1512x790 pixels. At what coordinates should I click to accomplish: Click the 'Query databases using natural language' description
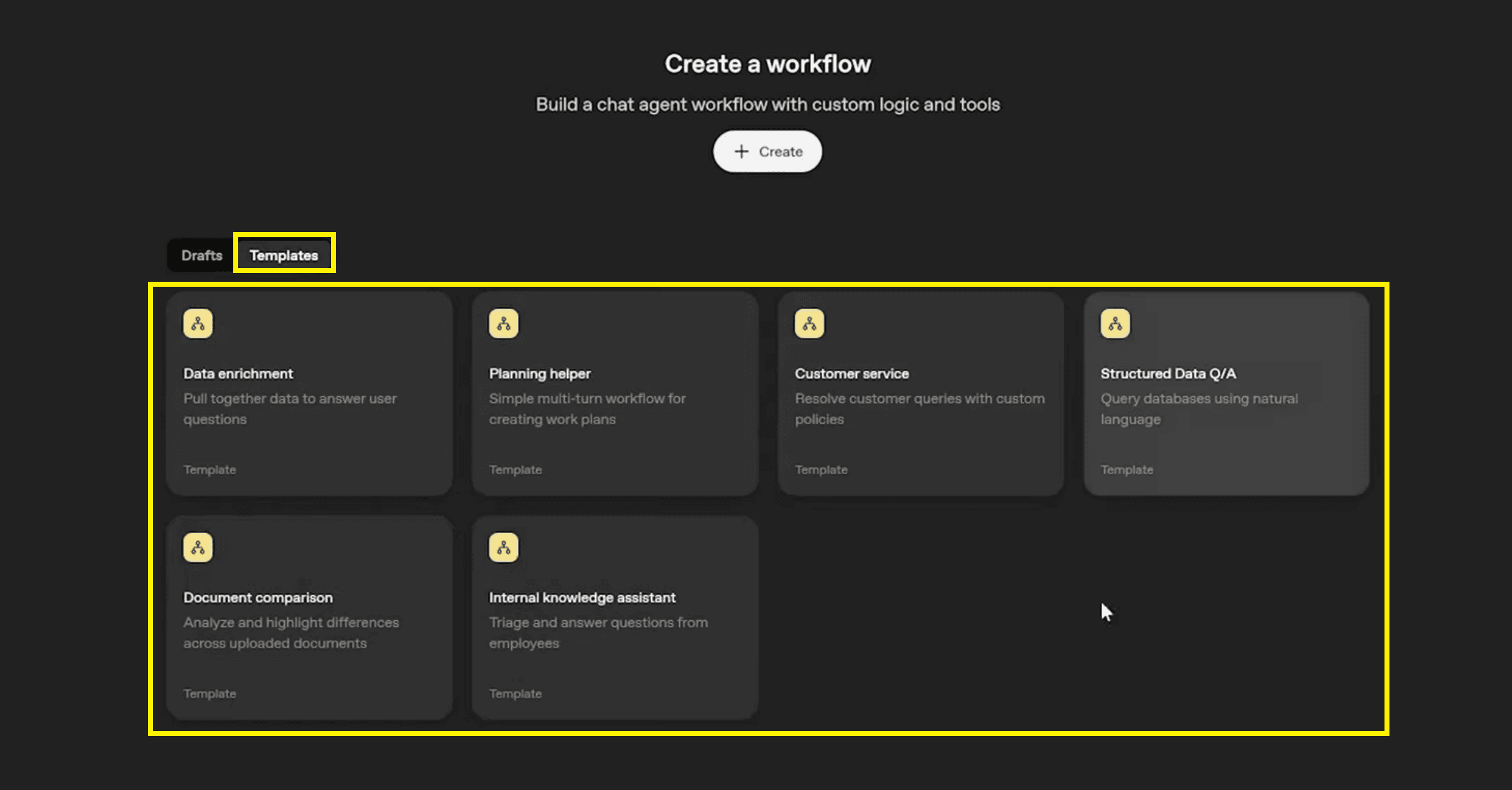click(1199, 409)
